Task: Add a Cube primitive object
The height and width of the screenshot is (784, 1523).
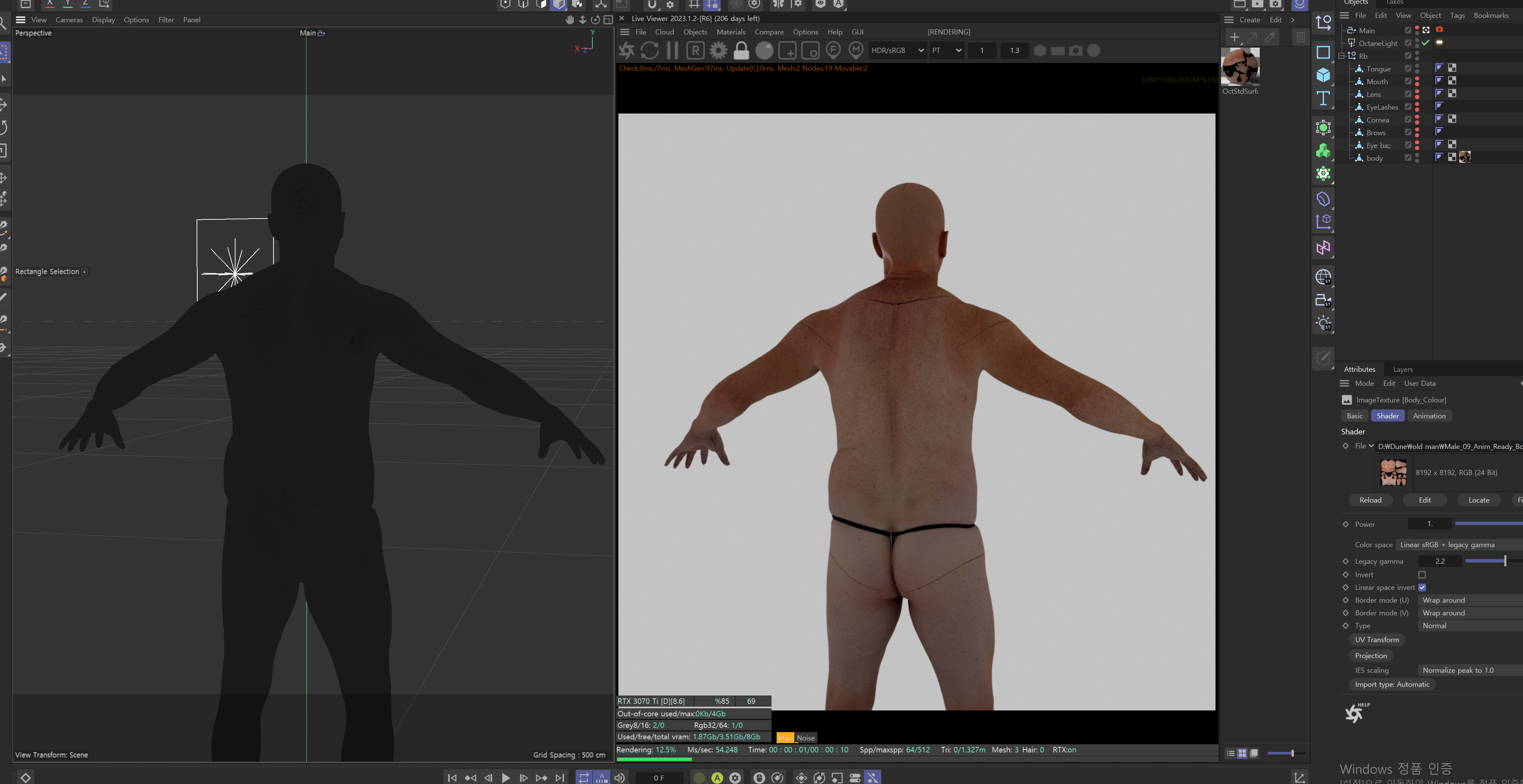Action: (1323, 75)
